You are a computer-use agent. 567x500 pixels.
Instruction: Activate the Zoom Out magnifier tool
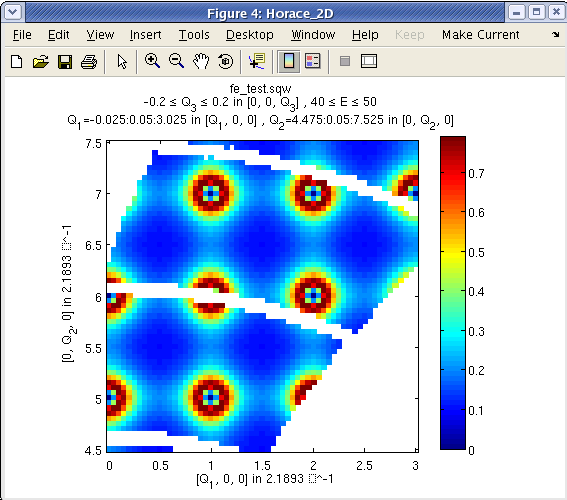[176, 61]
